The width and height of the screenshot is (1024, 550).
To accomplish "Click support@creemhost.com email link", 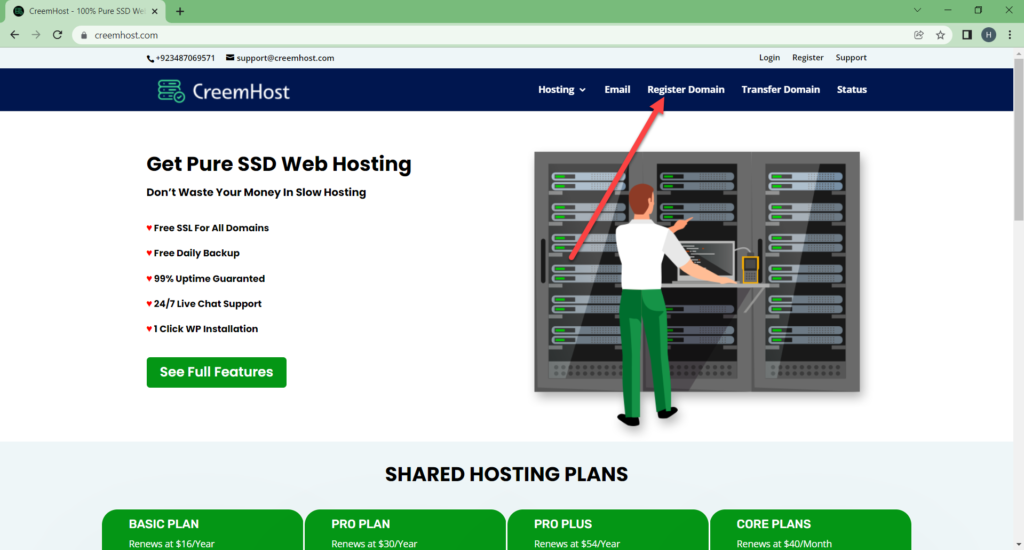I will click(x=285, y=58).
